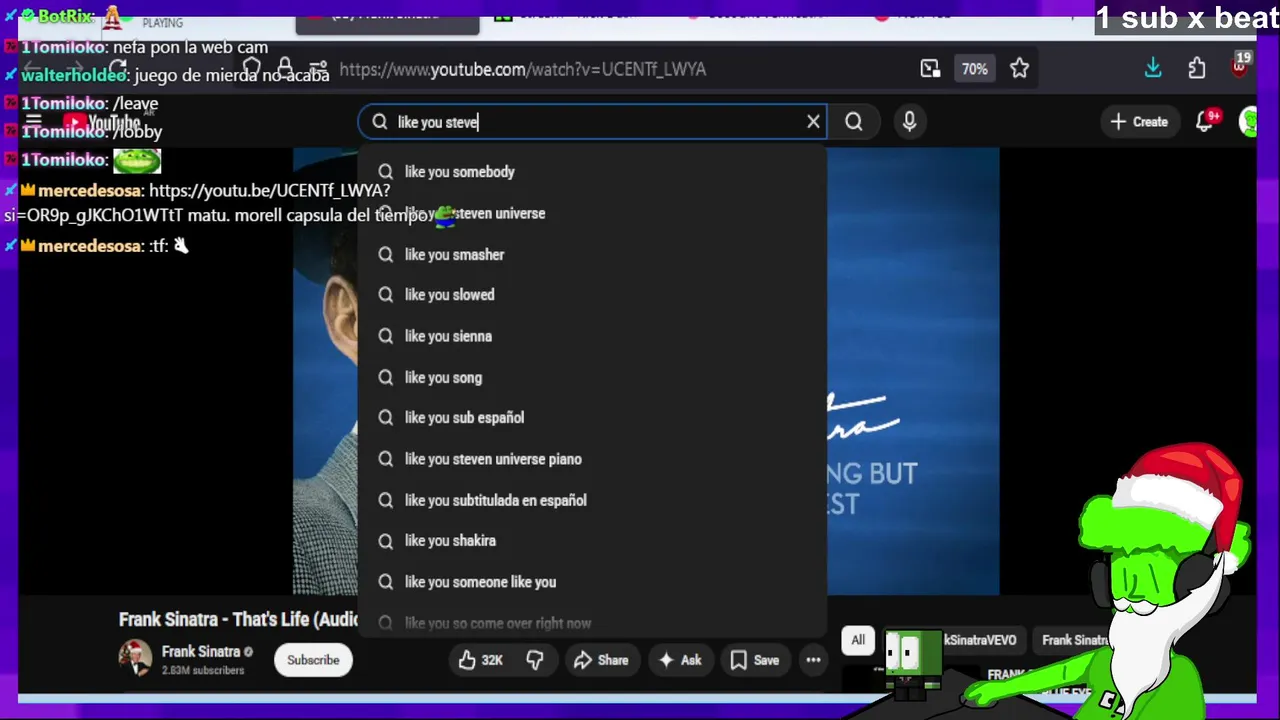Open more actions three-dot menu
Image resolution: width=1280 pixels, height=720 pixels.
tap(813, 660)
